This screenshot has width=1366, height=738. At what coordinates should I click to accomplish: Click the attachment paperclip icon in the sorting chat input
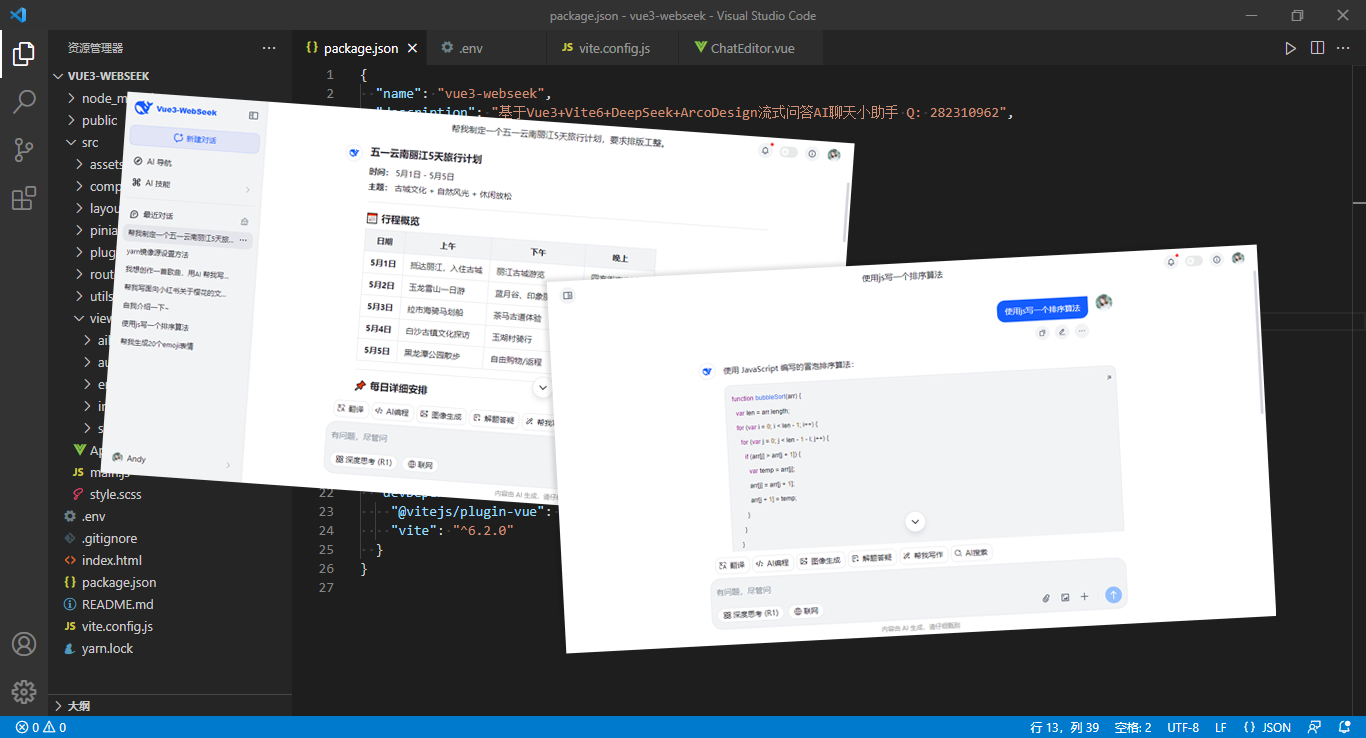(x=1046, y=598)
